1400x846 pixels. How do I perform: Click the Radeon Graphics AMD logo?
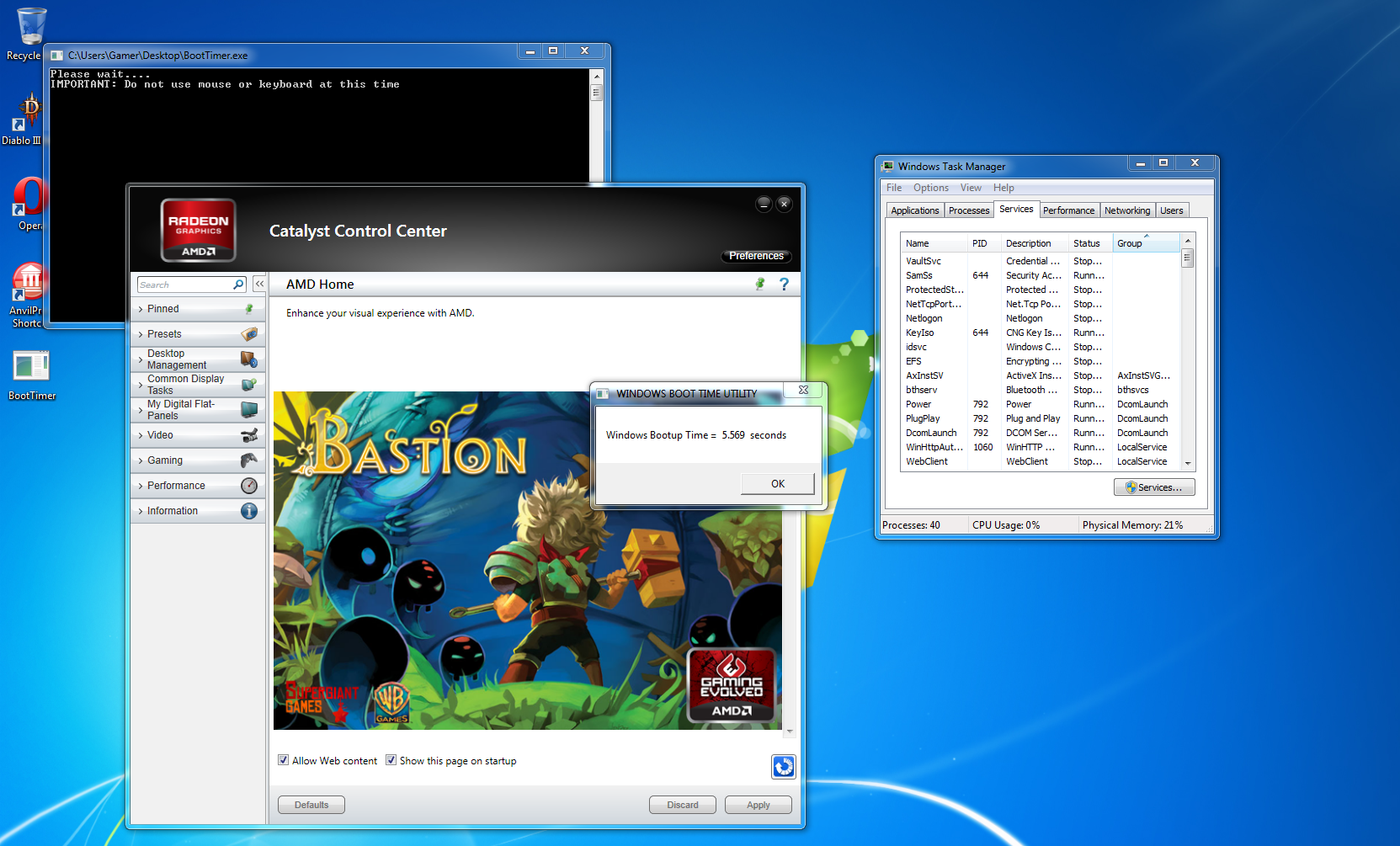[x=199, y=231]
